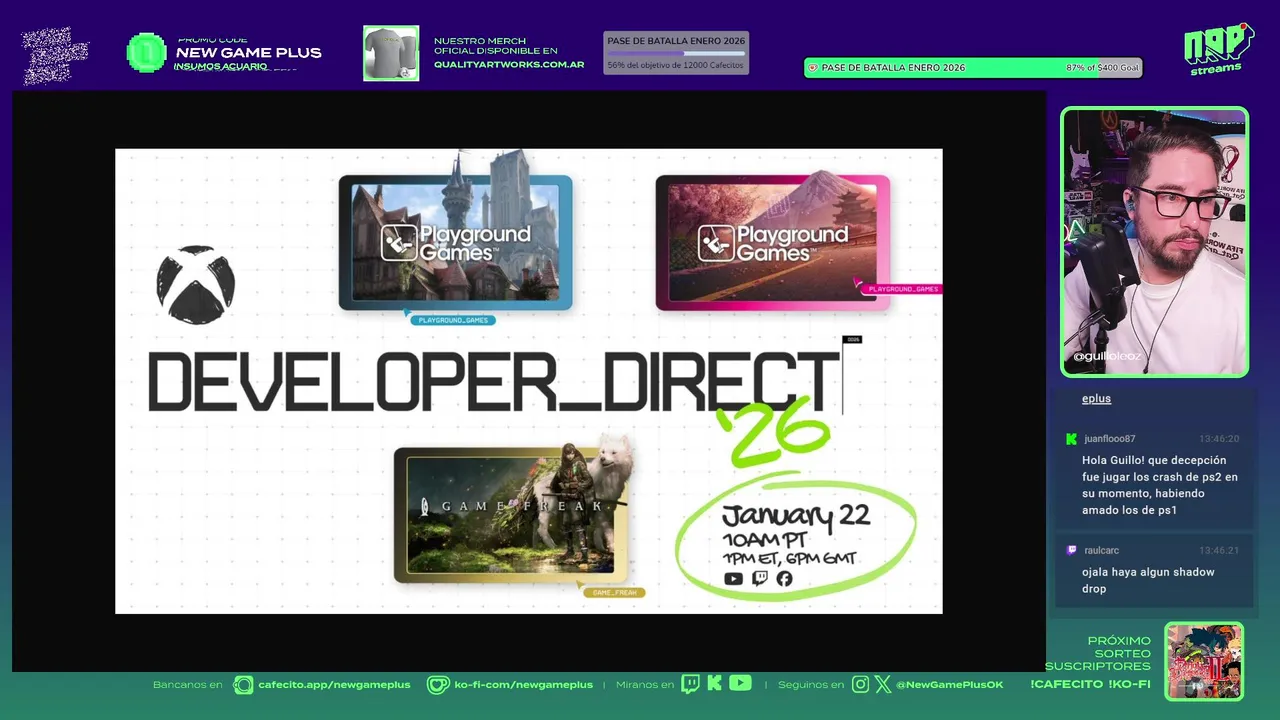The image size is (1280, 720).
Task: Click the !CAFECITO !KO-FI command text
Action: pyautogui.click(x=1090, y=685)
